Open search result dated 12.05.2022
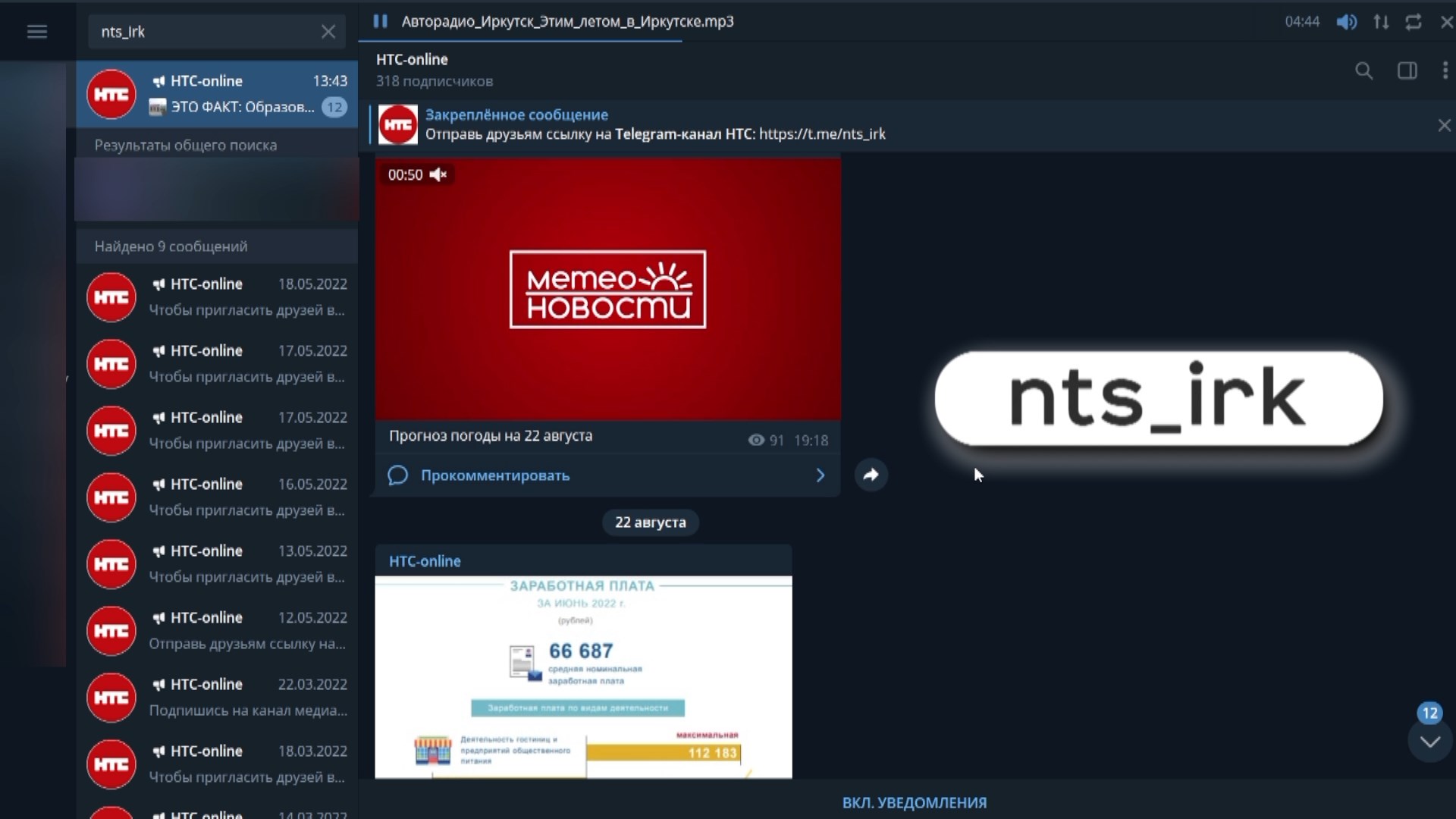The image size is (1456, 819). (x=217, y=630)
